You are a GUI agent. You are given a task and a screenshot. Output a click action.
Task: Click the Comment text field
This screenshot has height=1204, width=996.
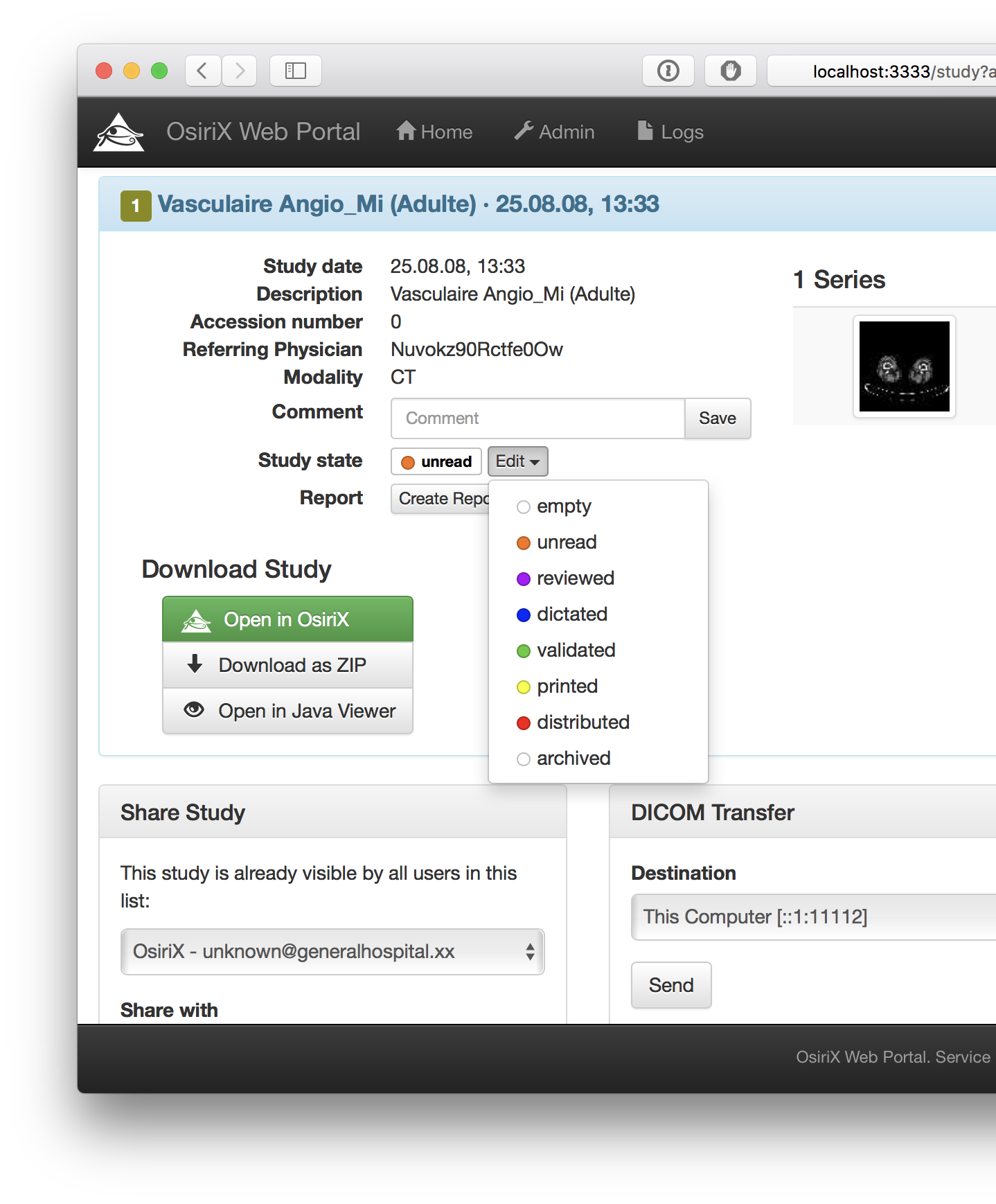point(538,418)
